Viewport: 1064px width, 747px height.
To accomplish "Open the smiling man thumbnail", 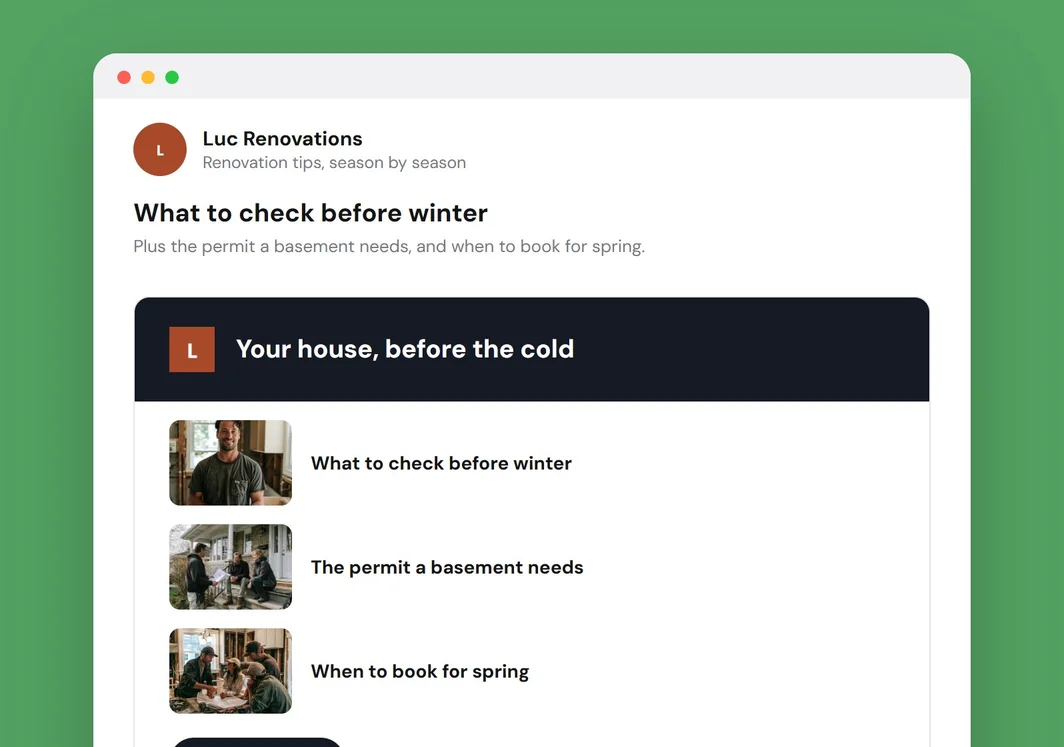I will pos(231,463).
